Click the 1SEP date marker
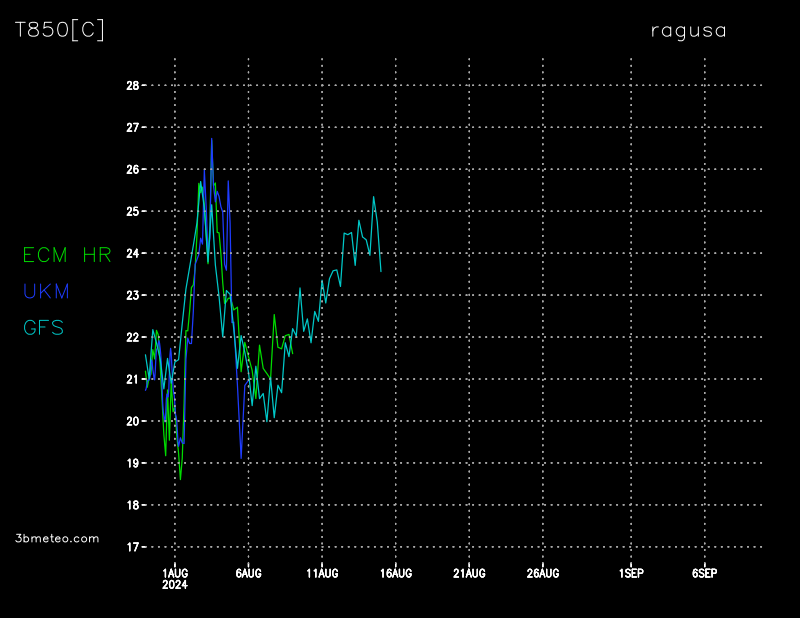800x618 pixels. 630,573
